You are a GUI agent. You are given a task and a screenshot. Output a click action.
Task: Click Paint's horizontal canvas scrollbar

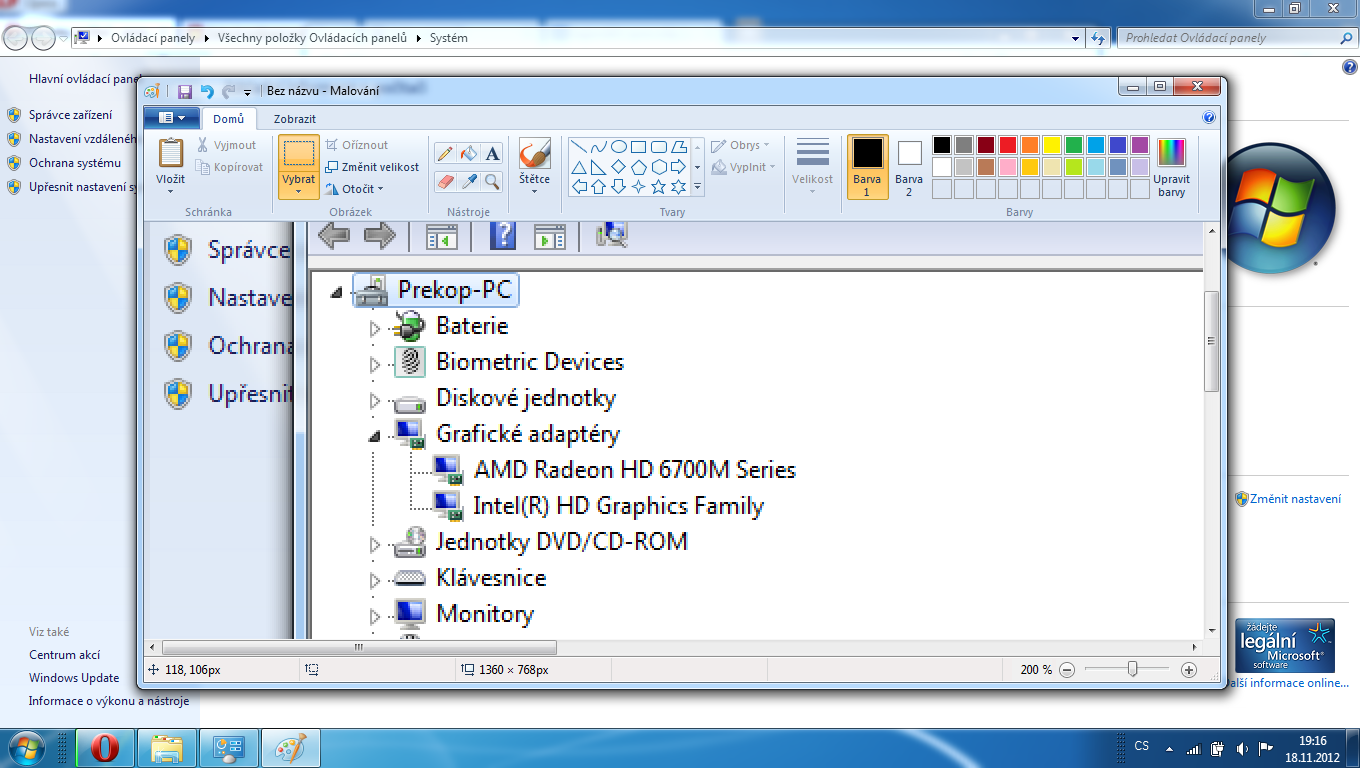tap(360, 648)
